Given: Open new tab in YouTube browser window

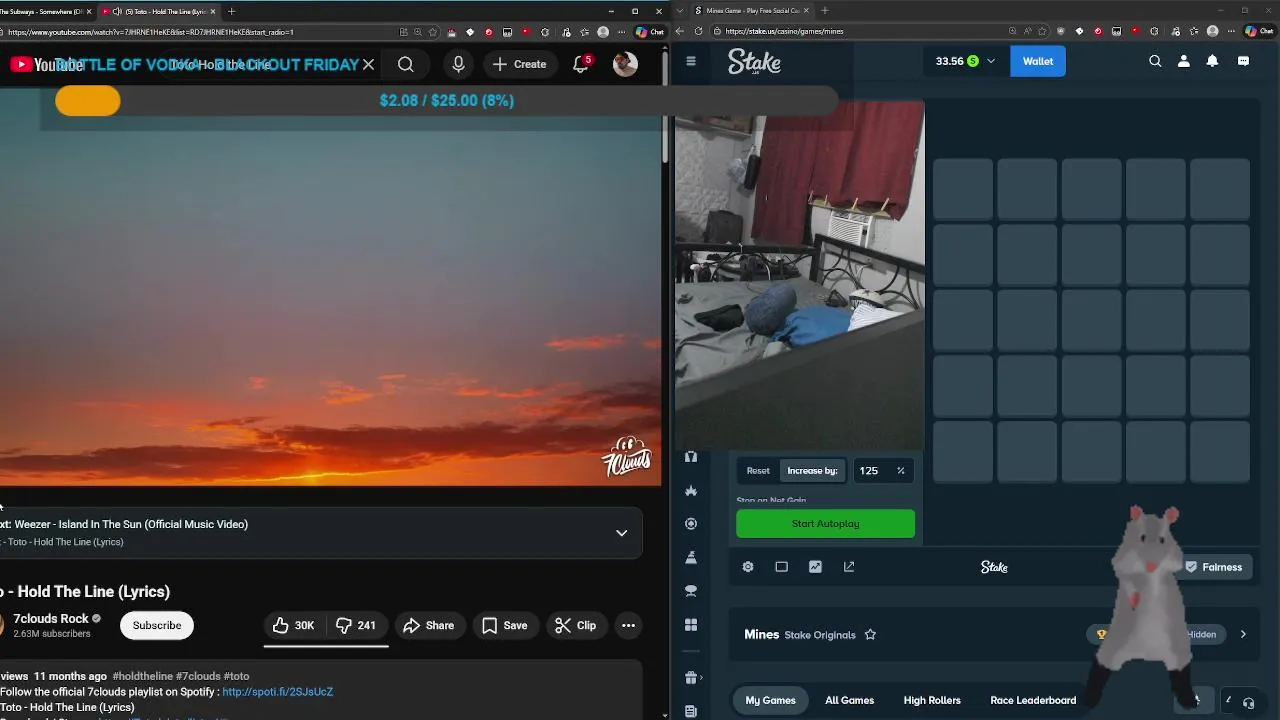Looking at the screenshot, I should pos(231,11).
